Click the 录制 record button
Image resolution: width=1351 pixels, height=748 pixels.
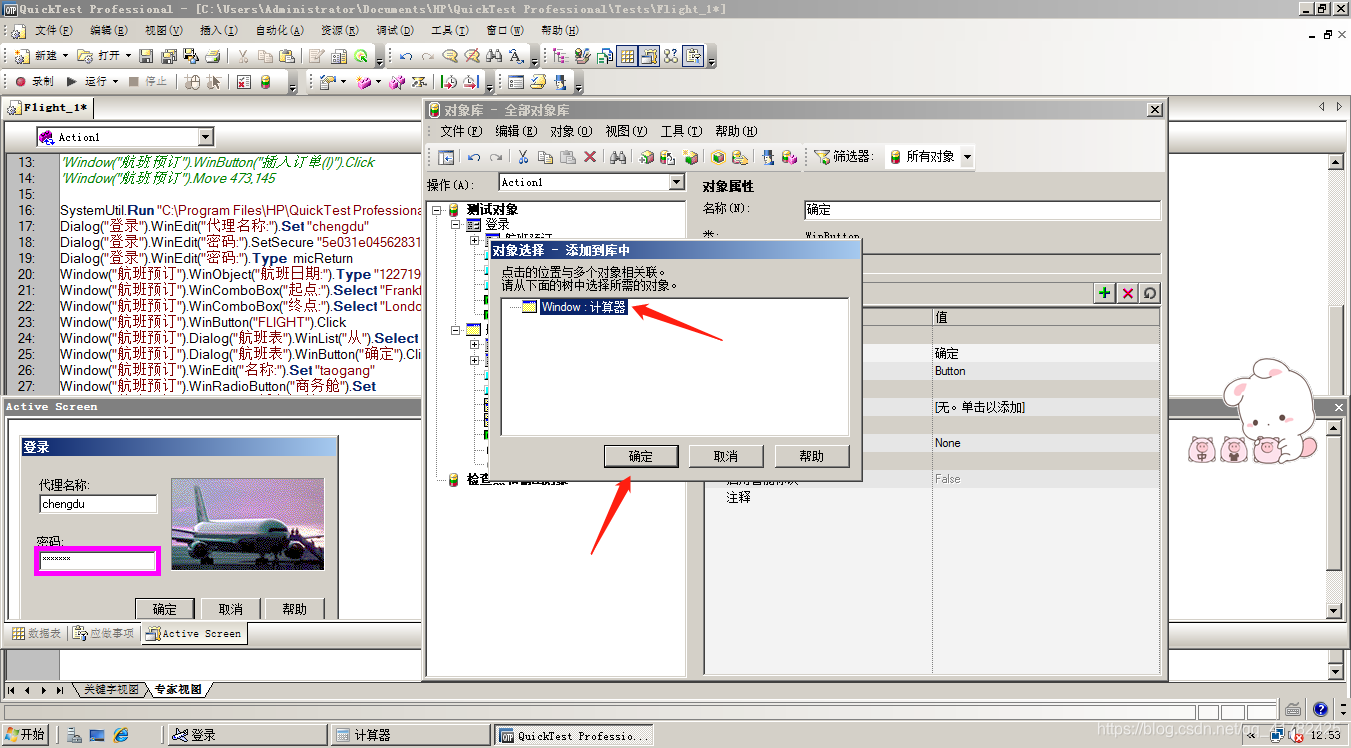[34, 81]
